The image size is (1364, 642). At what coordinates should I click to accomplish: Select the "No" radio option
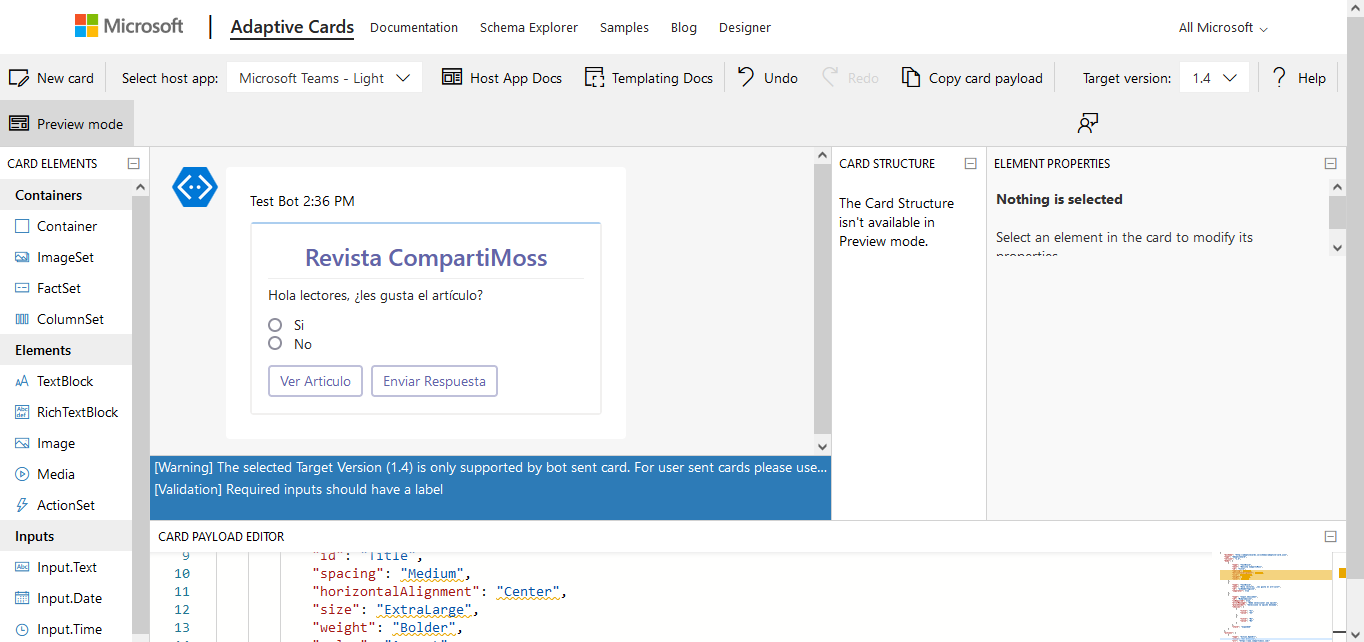click(275, 344)
